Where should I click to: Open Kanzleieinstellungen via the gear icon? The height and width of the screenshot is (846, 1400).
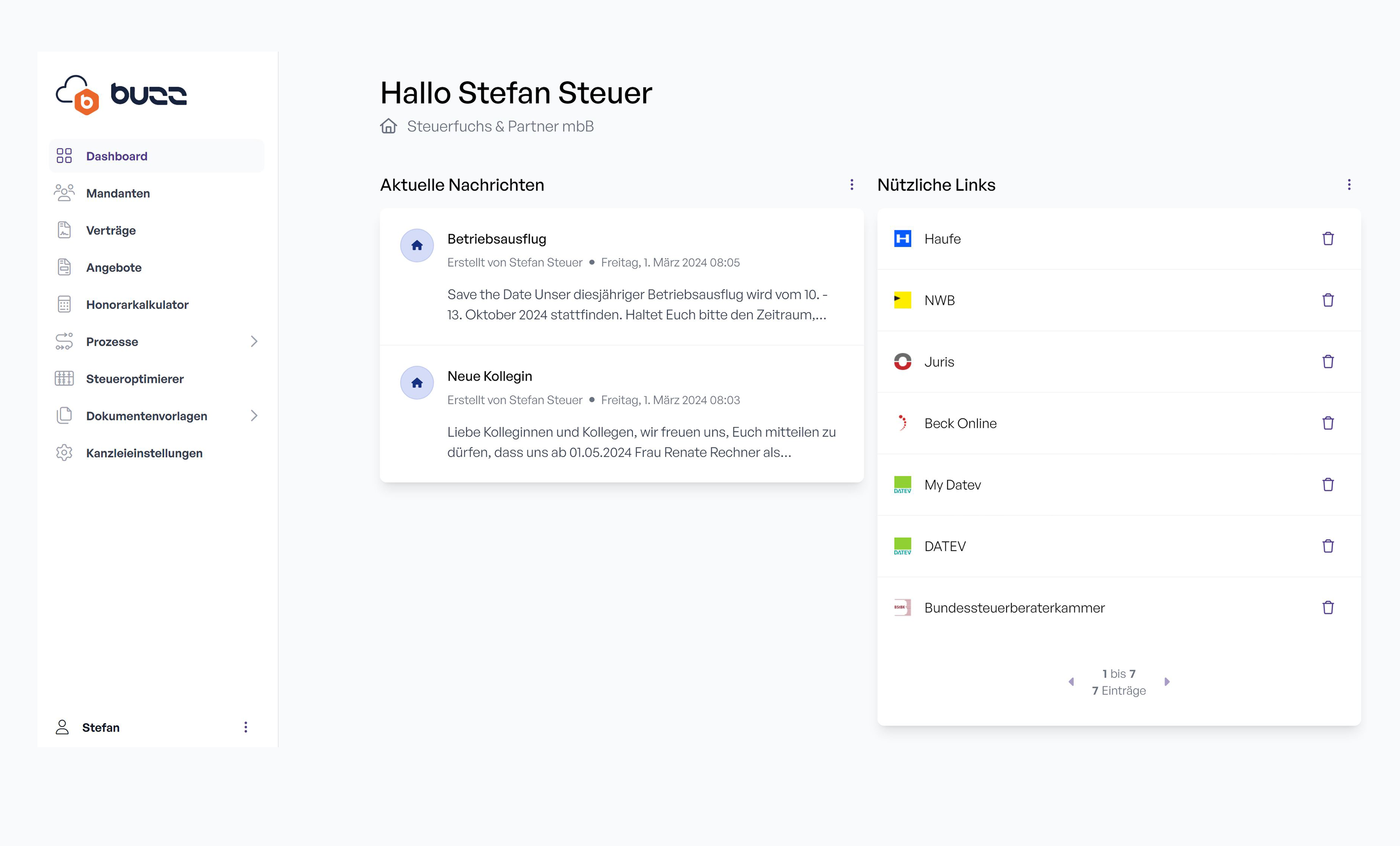(x=64, y=453)
